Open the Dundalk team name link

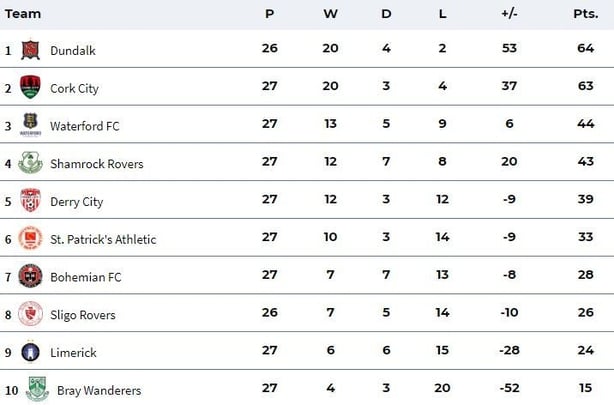(72, 50)
